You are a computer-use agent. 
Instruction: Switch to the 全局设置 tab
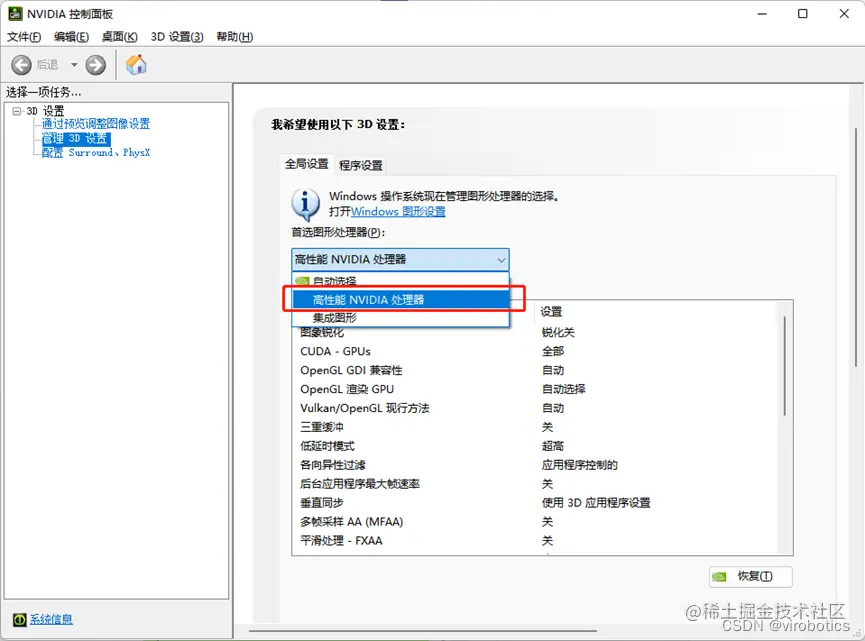306,164
